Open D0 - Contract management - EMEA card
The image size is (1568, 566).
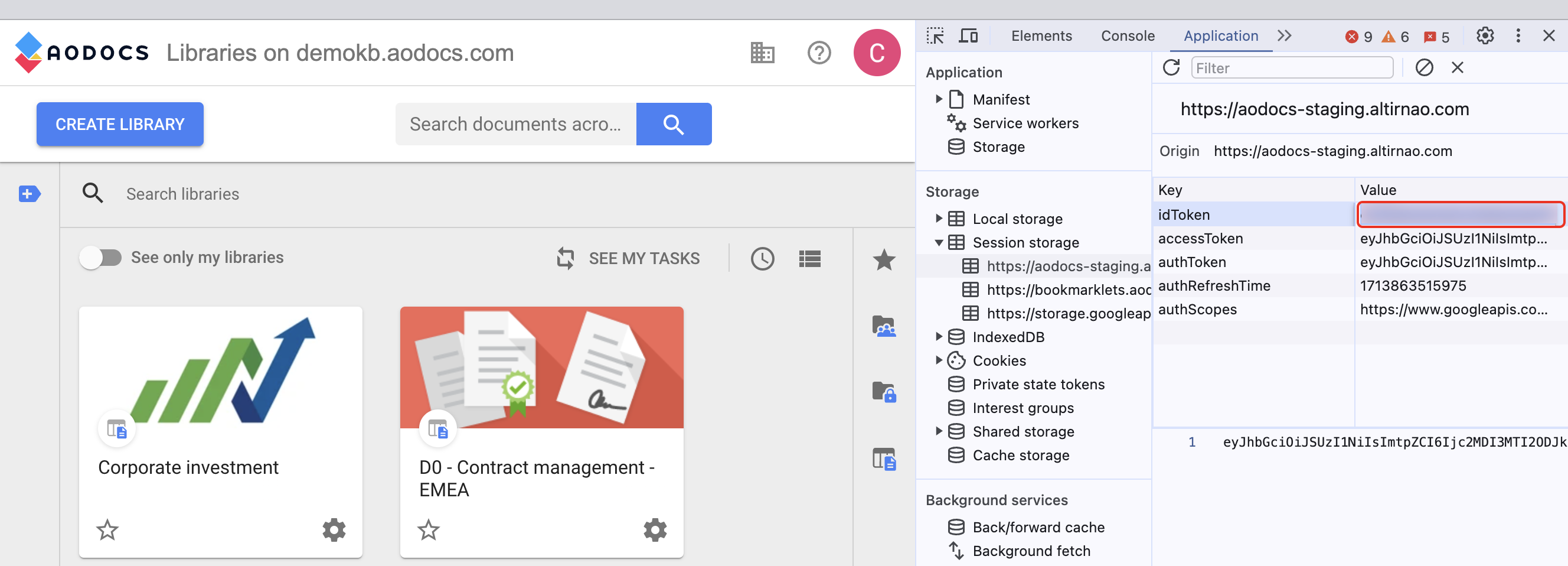[542, 432]
